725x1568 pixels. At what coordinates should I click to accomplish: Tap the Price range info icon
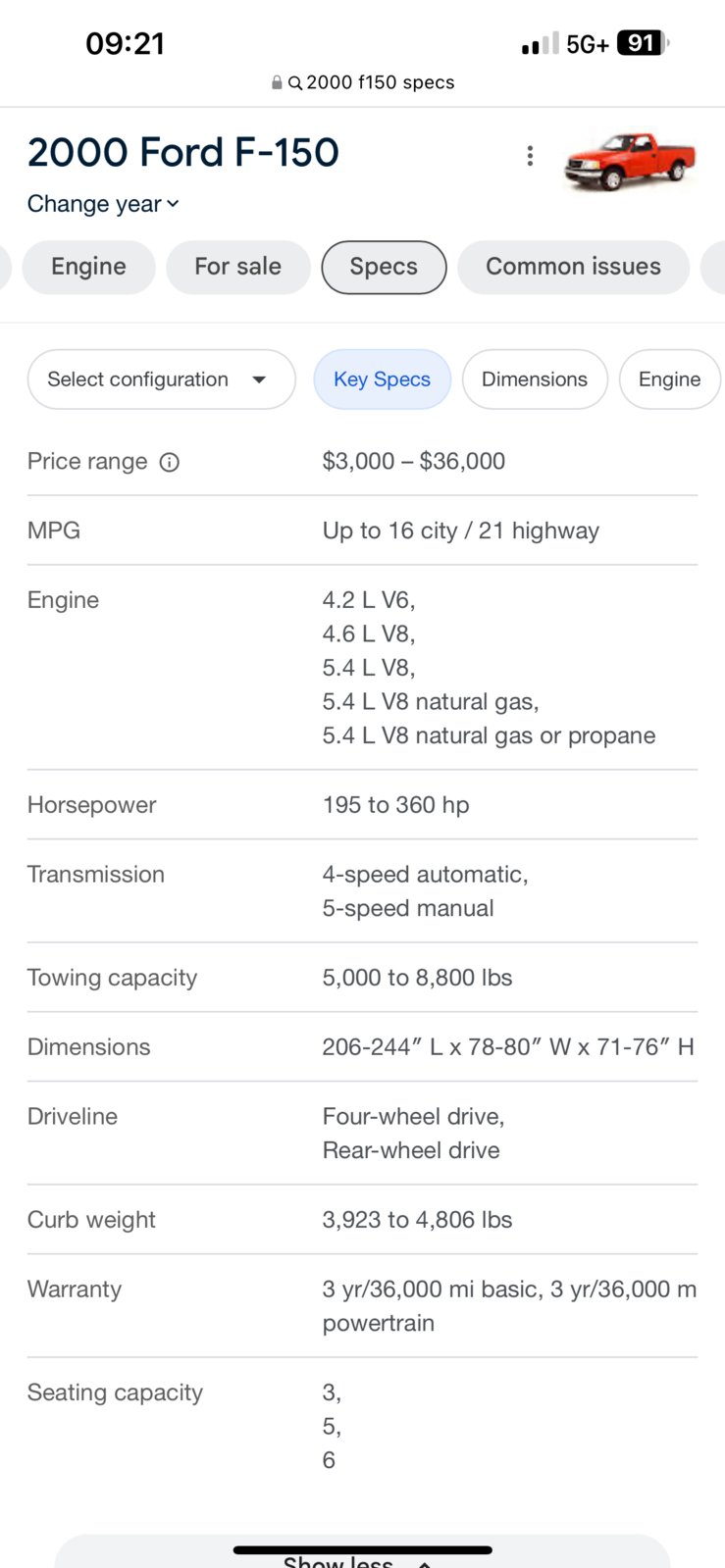pos(170,462)
